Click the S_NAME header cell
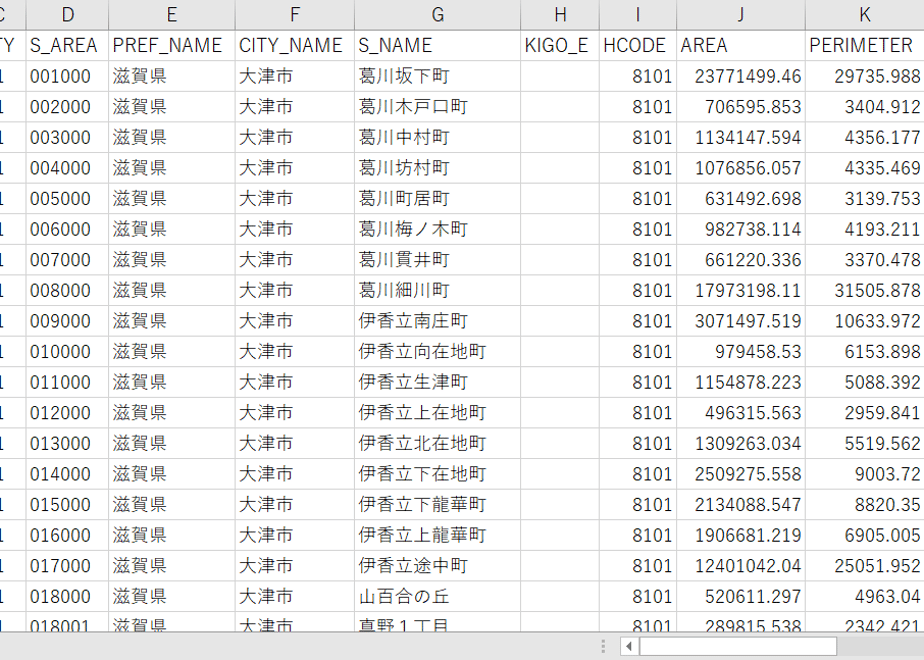 437,45
